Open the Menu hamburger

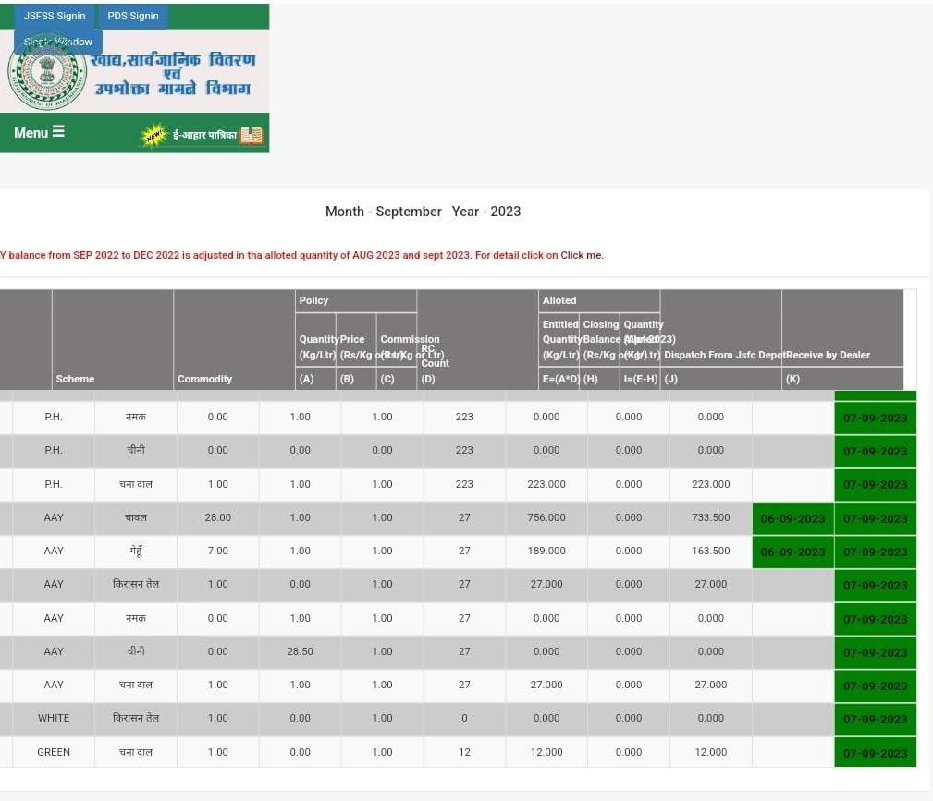(x=40, y=132)
